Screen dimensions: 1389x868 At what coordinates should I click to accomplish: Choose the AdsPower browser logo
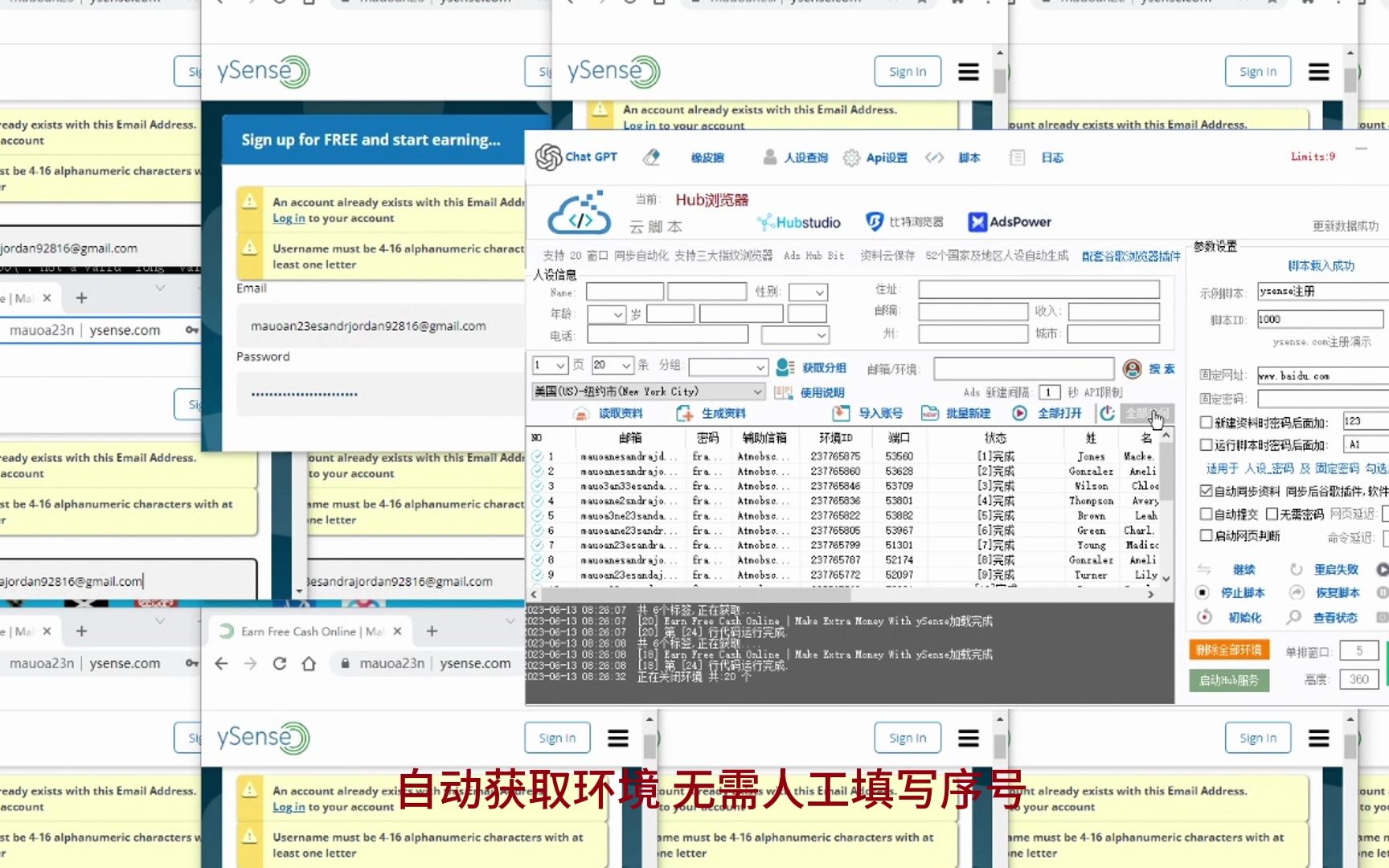pos(1010,222)
